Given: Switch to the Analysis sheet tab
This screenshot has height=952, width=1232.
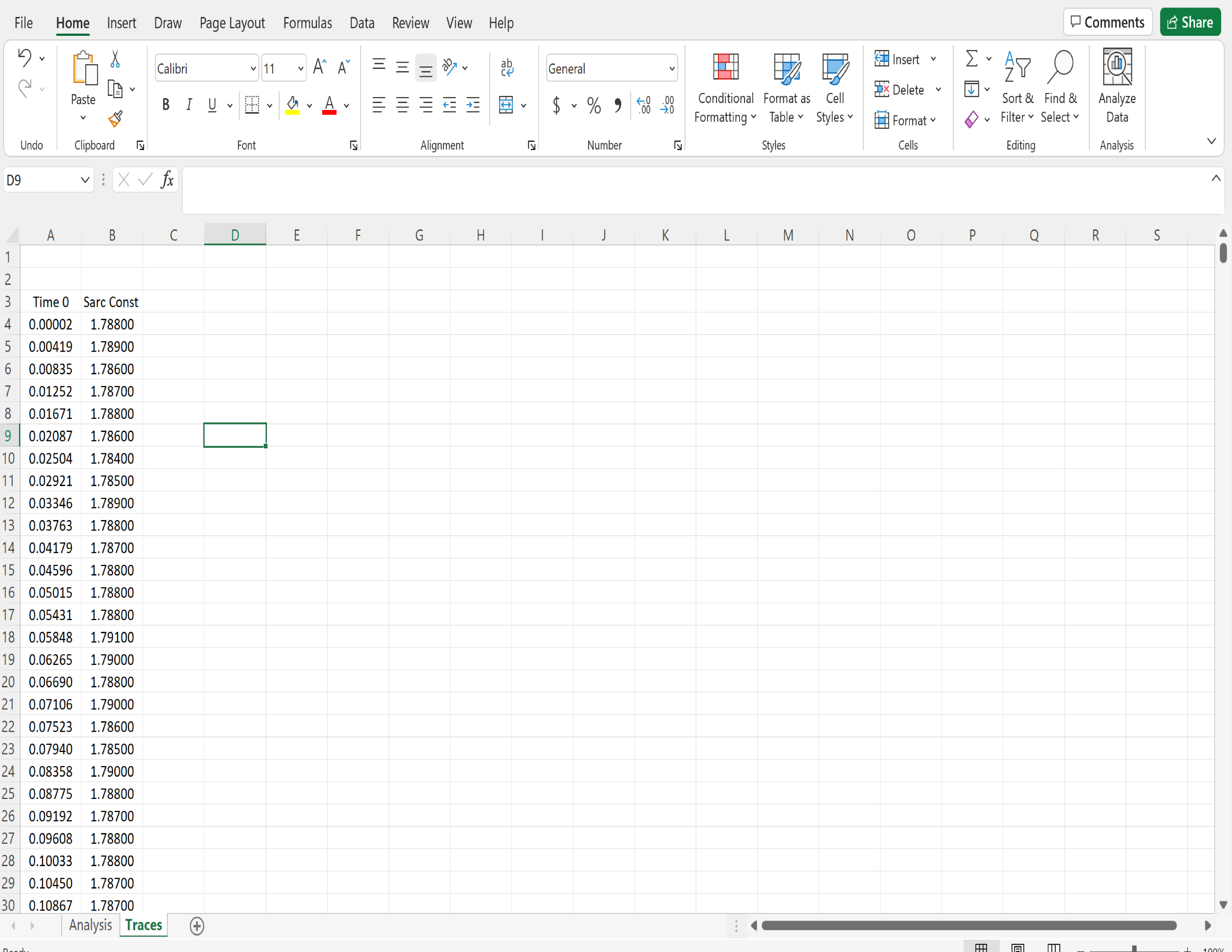Looking at the screenshot, I should [x=90, y=925].
